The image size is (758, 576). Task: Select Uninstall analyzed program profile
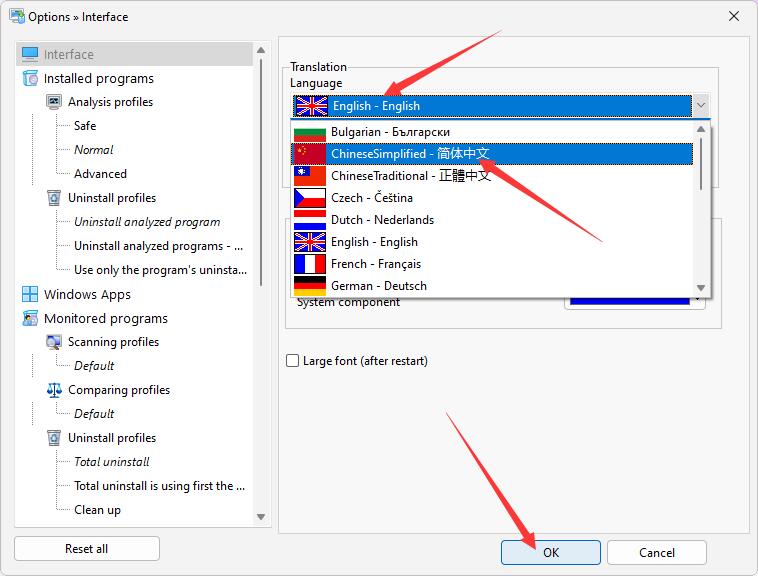147,222
